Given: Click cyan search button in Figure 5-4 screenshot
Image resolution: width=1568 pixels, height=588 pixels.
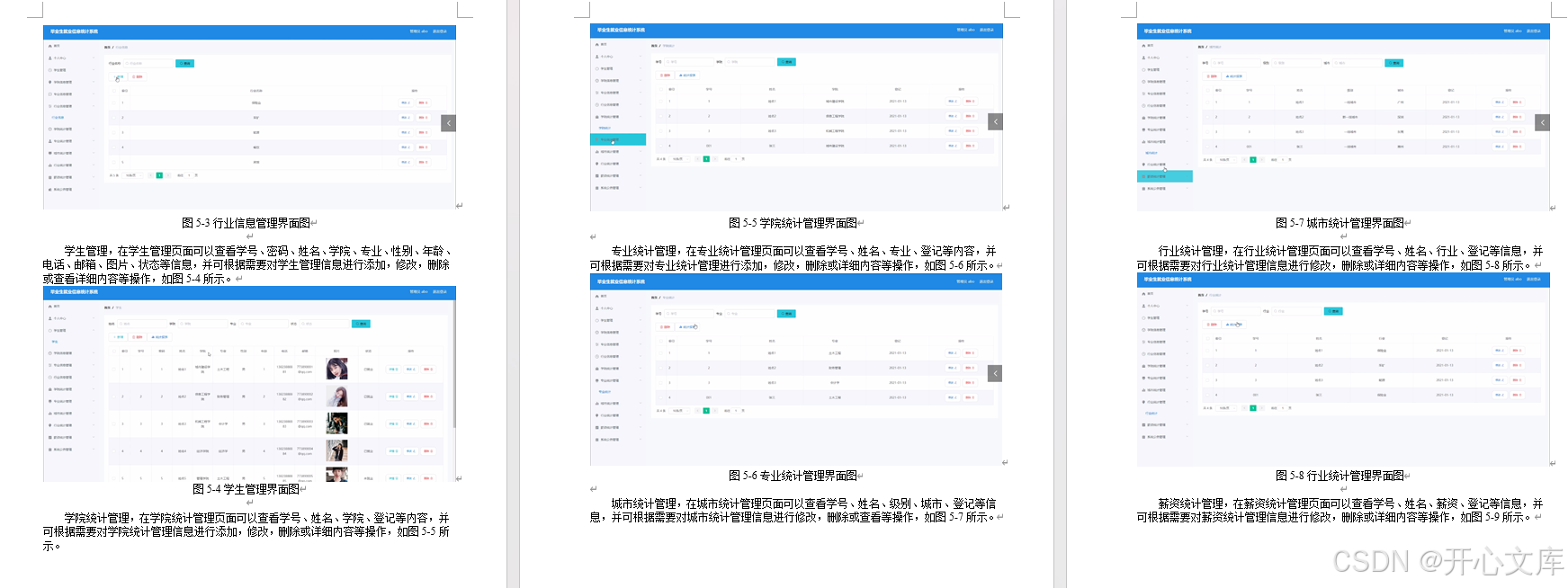Looking at the screenshot, I should tap(361, 324).
